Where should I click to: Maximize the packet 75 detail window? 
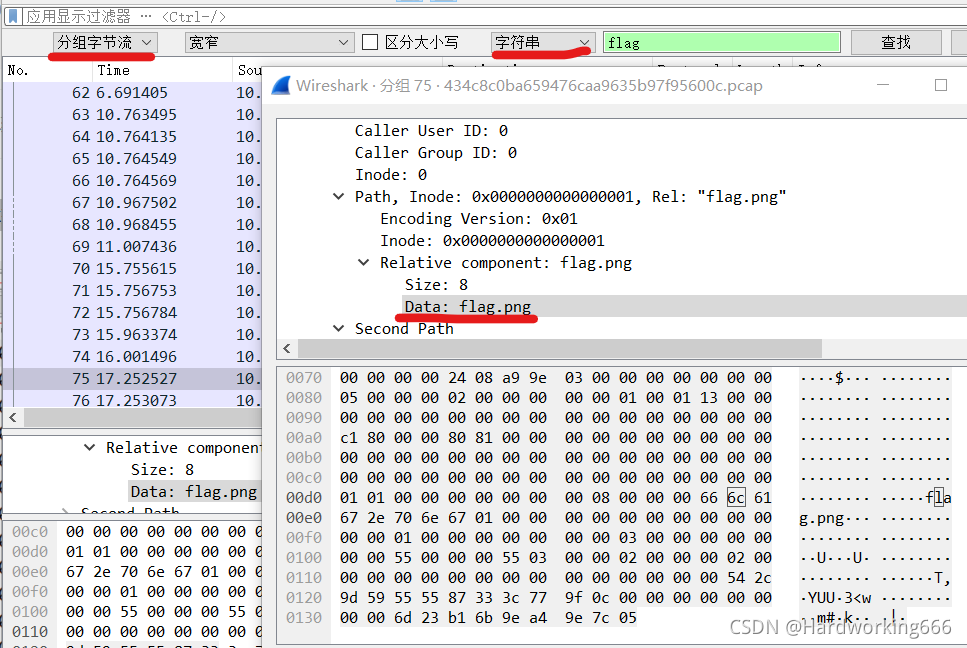click(x=940, y=85)
